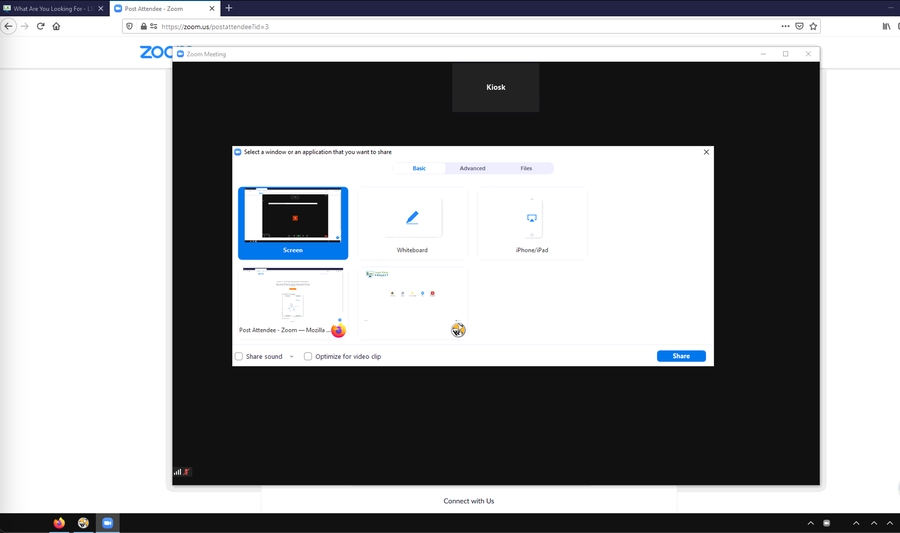Open a new browser tab
This screenshot has height=533, width=900.
[x=229, y=8]
